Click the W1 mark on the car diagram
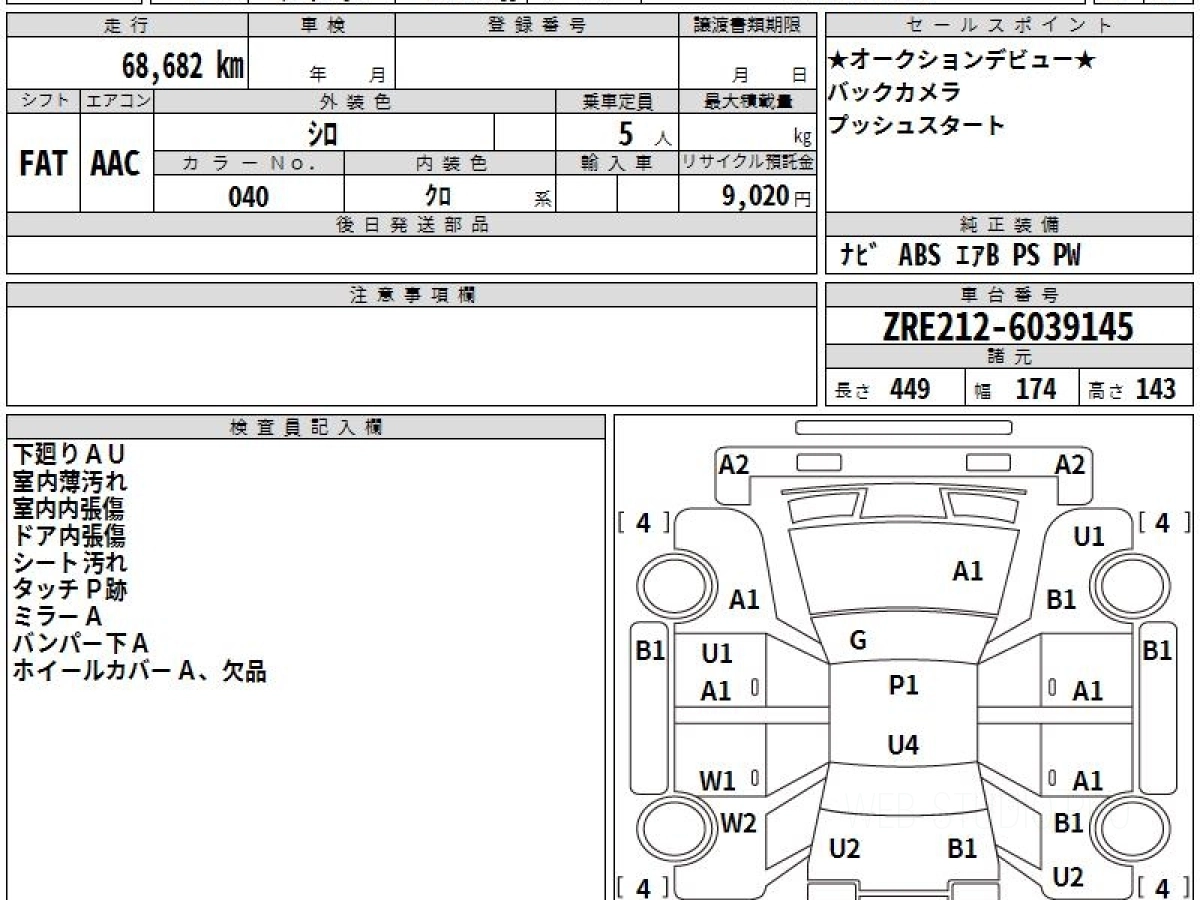This screenshot has width=1200, height=900. (x=717, y=781)
